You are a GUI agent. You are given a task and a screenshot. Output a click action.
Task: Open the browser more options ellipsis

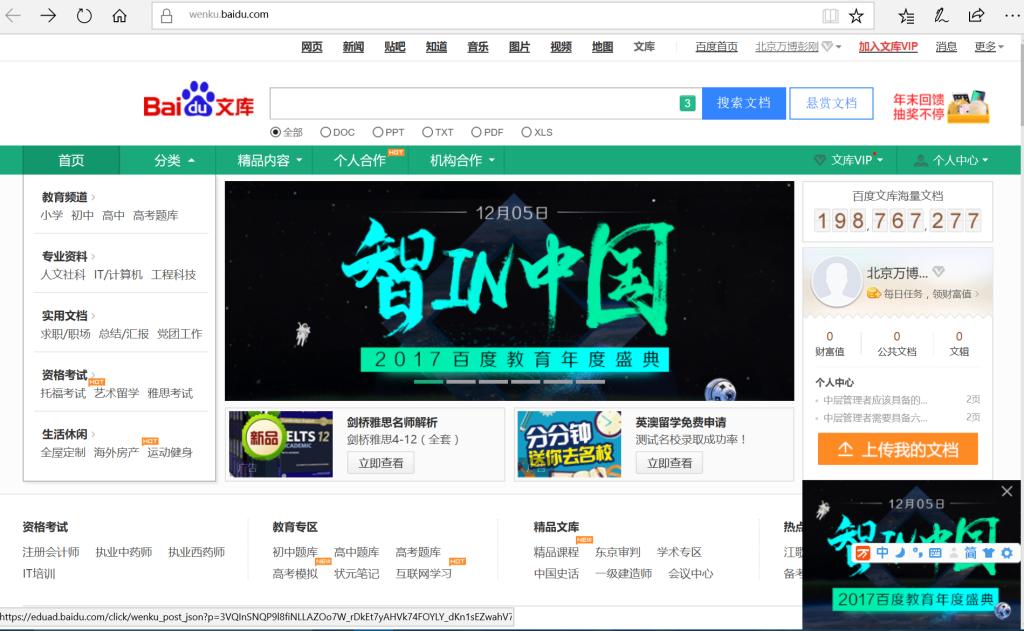pyautogui.click(x=1012, y=15)
